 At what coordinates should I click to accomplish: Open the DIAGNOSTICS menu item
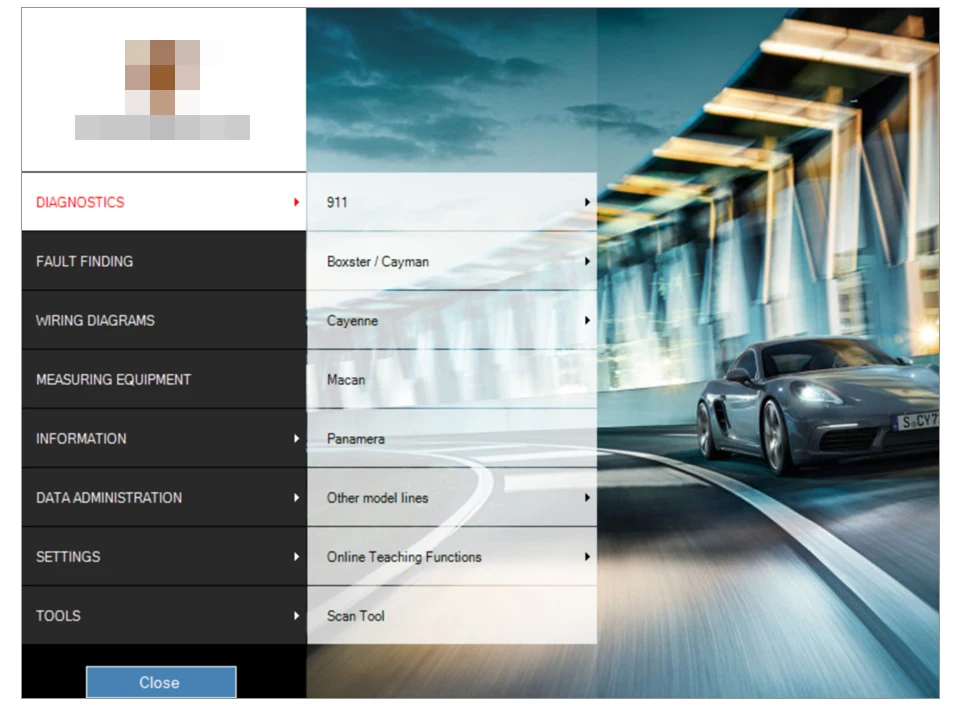pyautogui.click(x=163, y=202)
